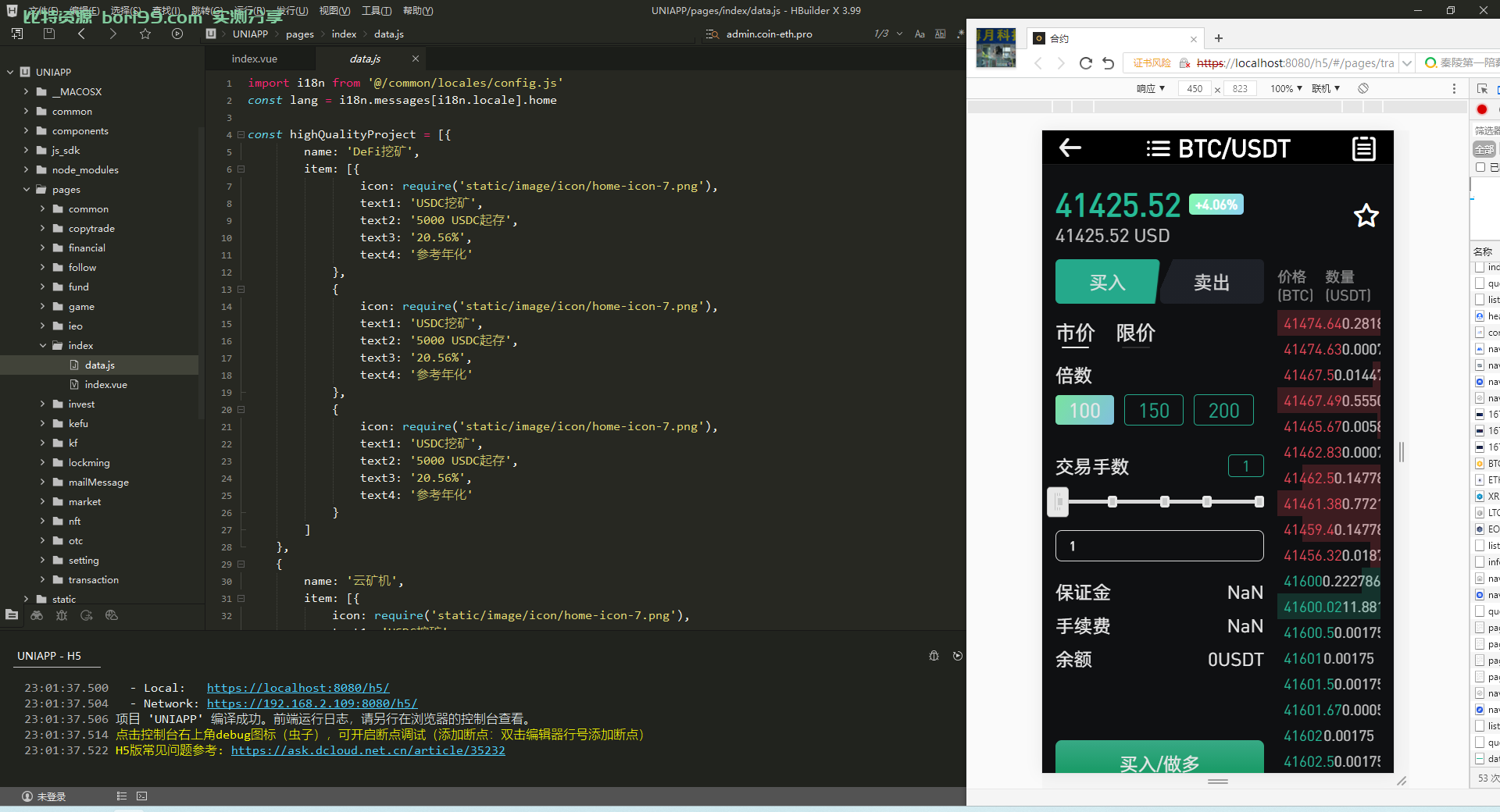Open the Network 192.168.2.109 console link

[312, 703]
